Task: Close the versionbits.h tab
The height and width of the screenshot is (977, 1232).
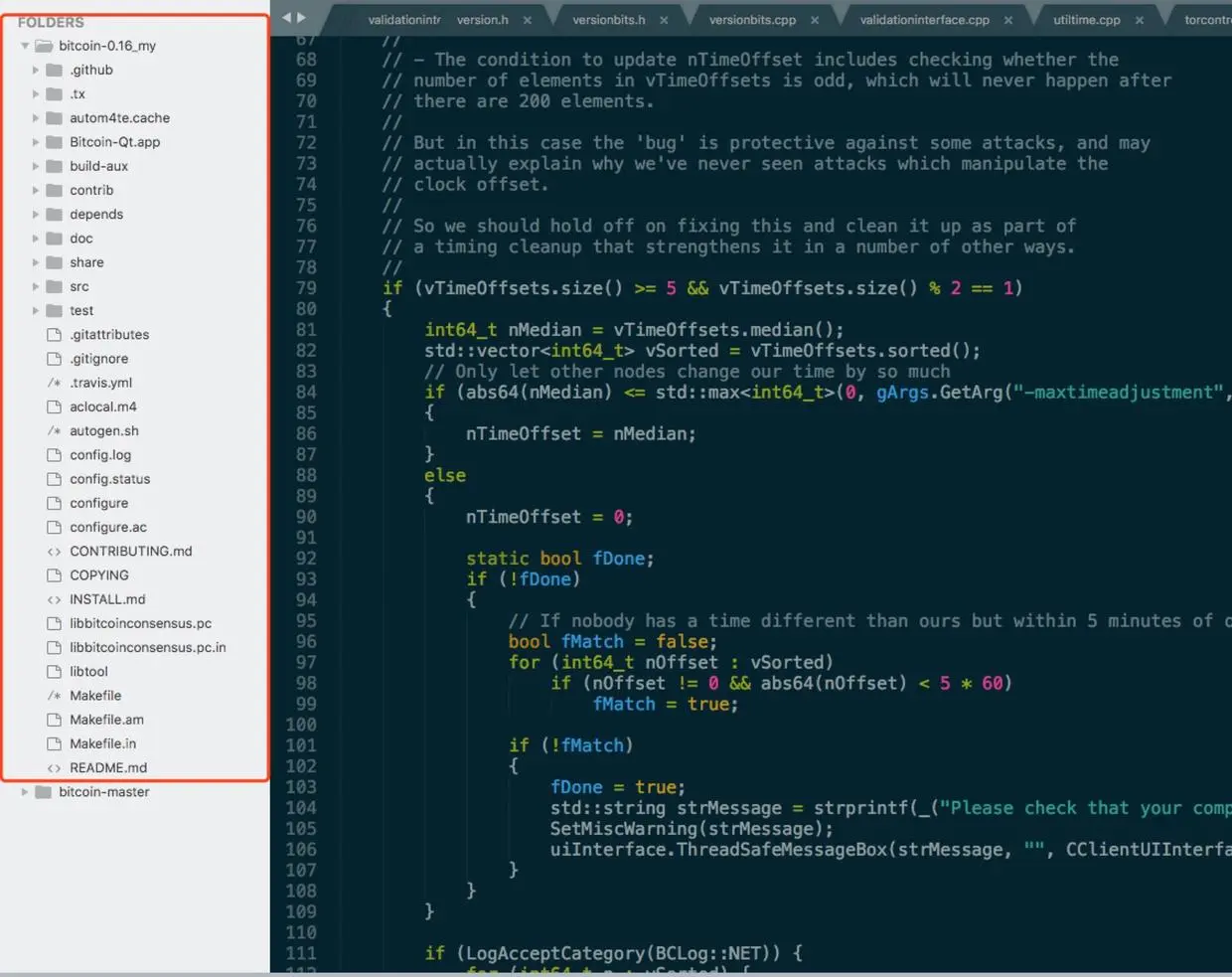Action: pyautogui.click(x=664, y=20)
